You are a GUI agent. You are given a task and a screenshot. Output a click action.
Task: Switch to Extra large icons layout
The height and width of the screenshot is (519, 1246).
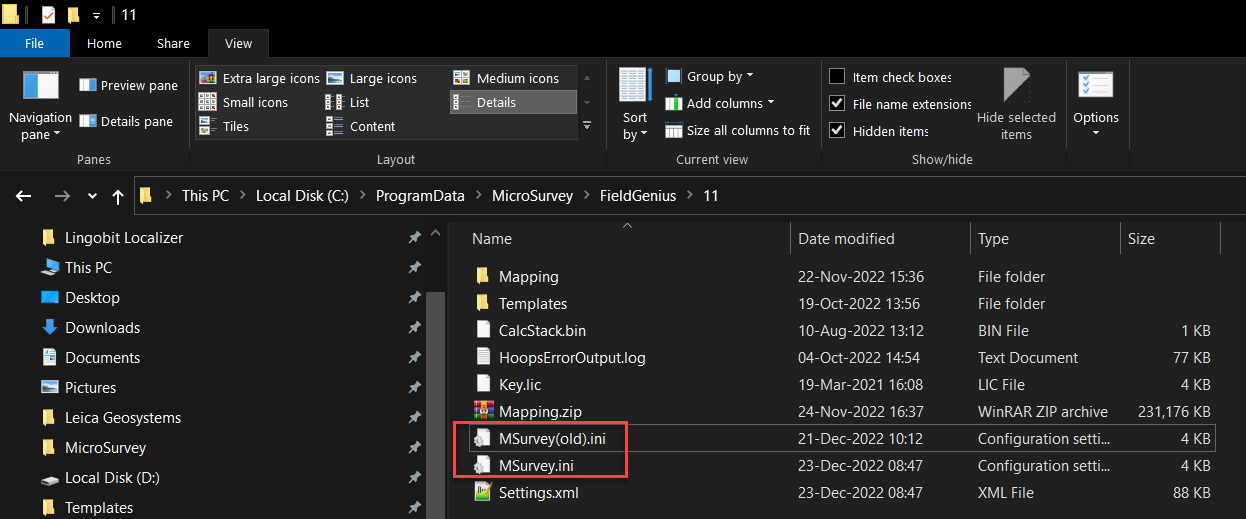(259, 78)
